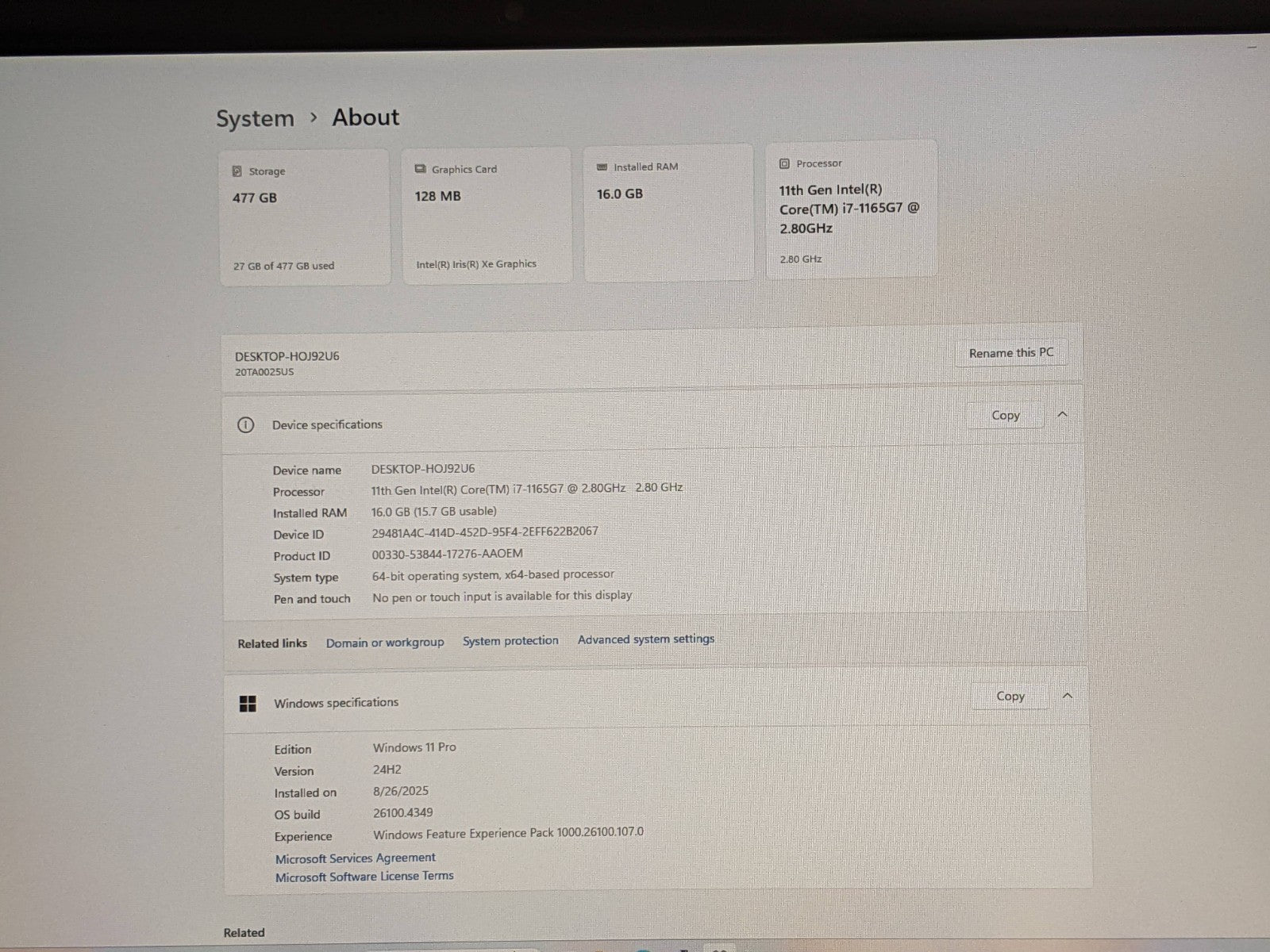Click the breadcrumb arrow between System and About
1270x952 pixels.
[x=314, y=117]
